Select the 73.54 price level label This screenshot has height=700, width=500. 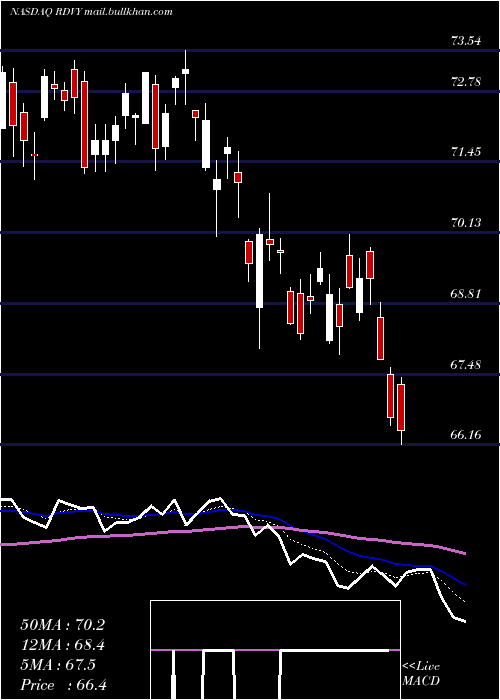tap(466, 41)
